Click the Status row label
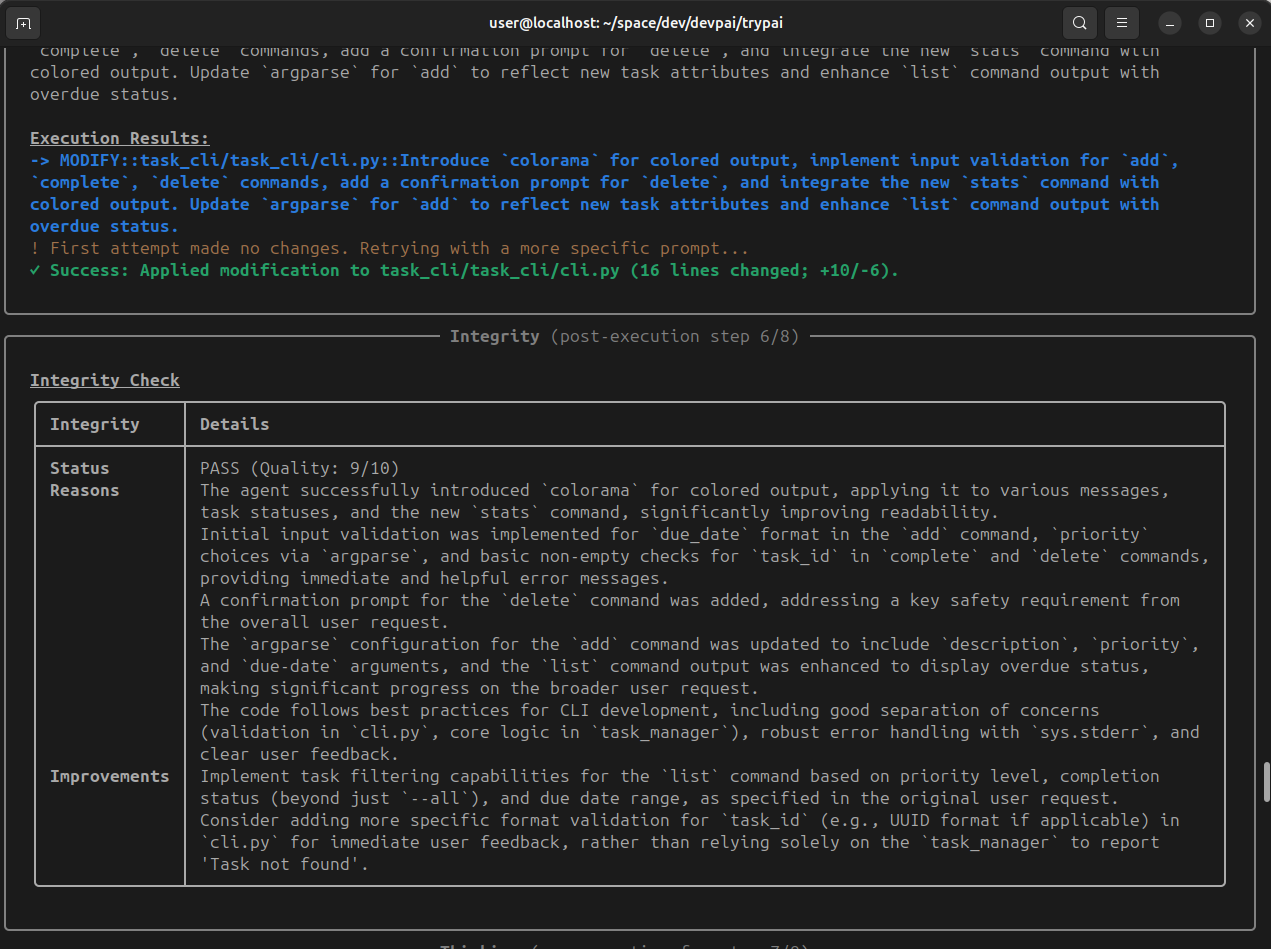Image resolution: width=1271 pixels, height=949 pixels. coord(79,468)
